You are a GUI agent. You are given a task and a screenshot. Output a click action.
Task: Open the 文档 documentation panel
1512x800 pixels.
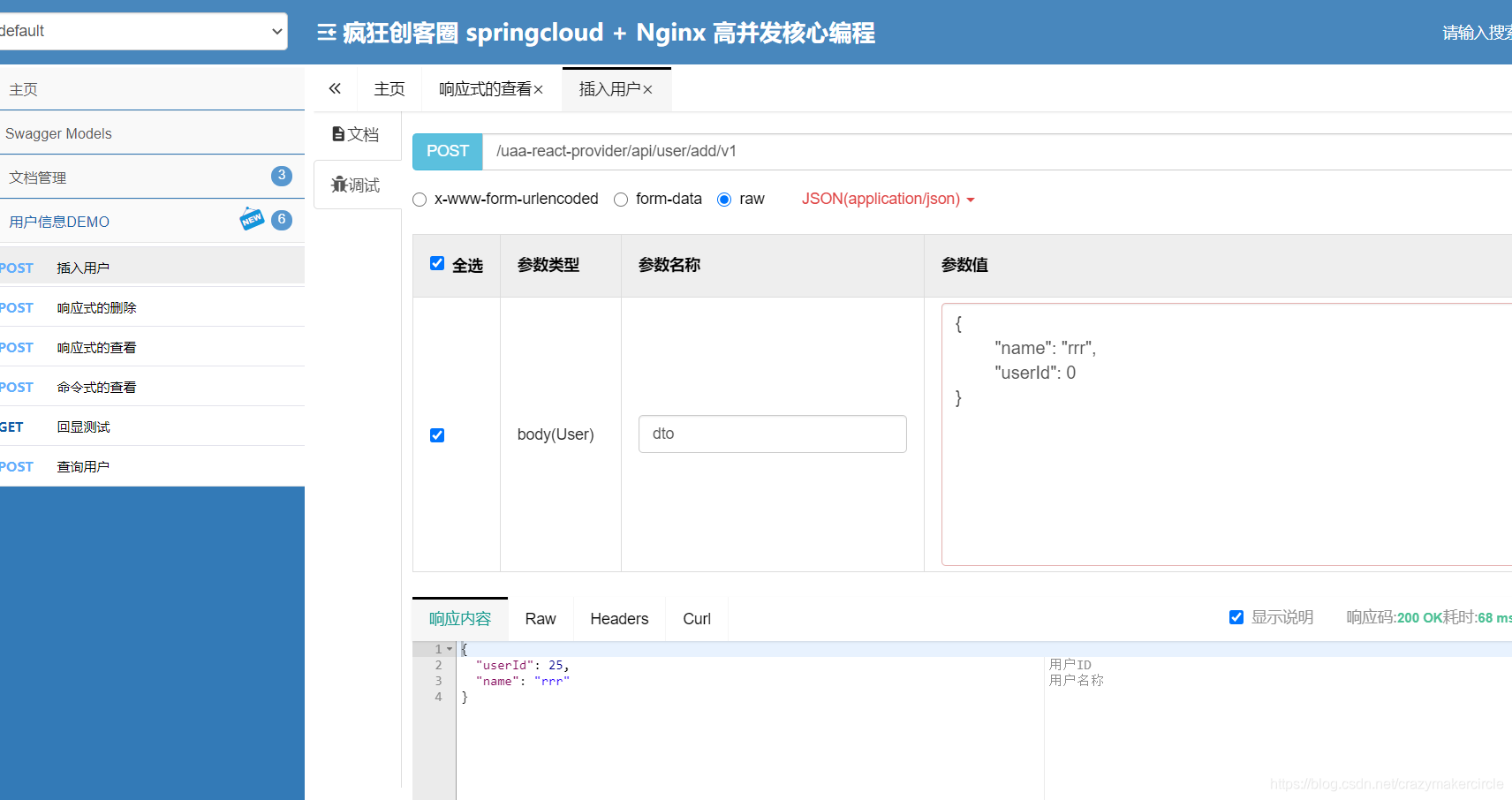point(356,133)
